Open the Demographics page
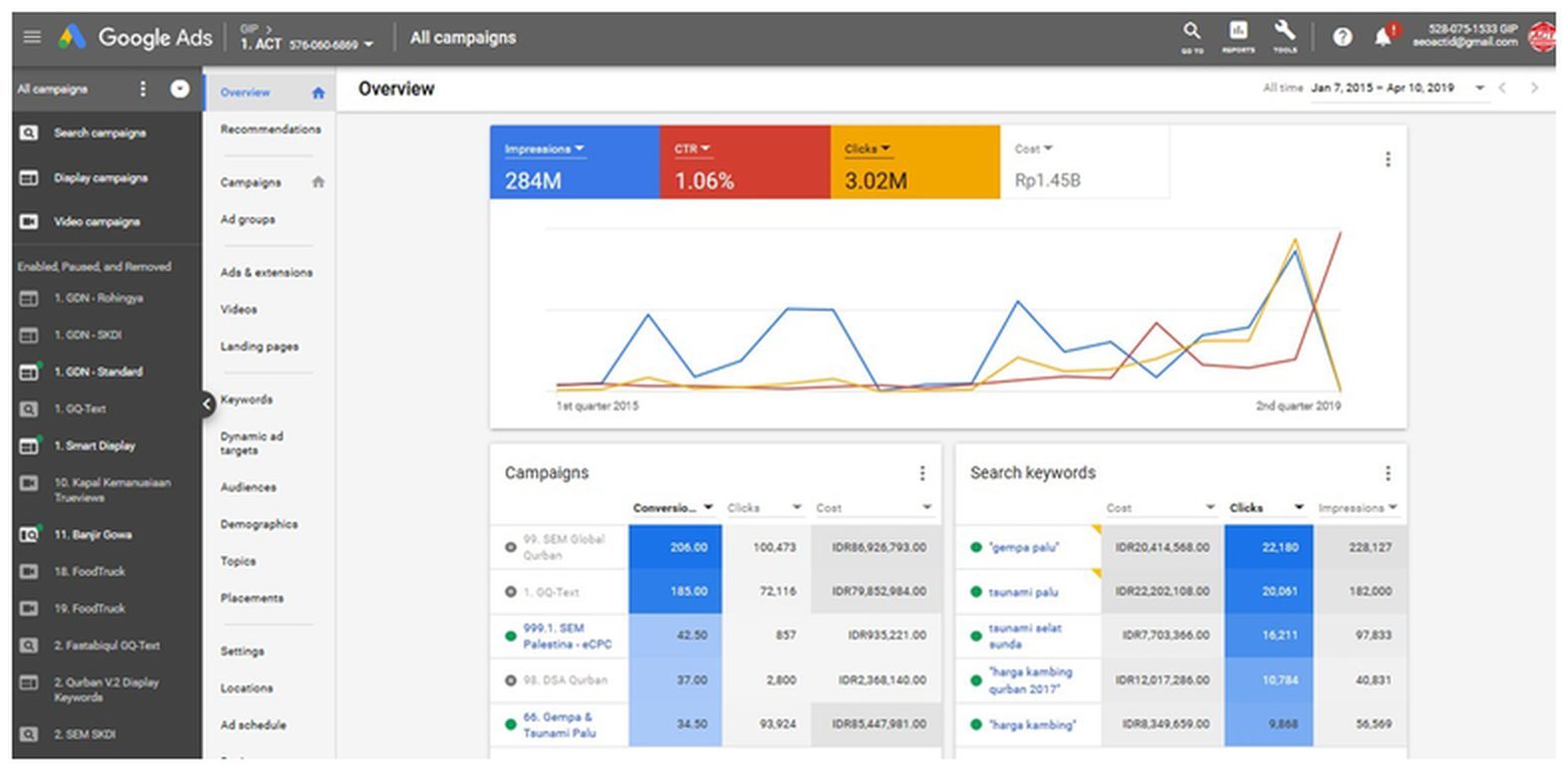The width and height of the screenshot is (1568, 771). pos(259,524)
